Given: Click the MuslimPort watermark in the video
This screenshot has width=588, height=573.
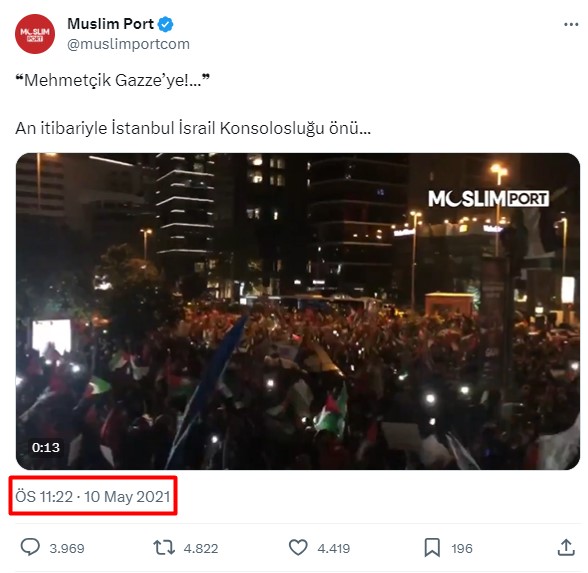Looking at the screenshot, I should click(488, 198).
